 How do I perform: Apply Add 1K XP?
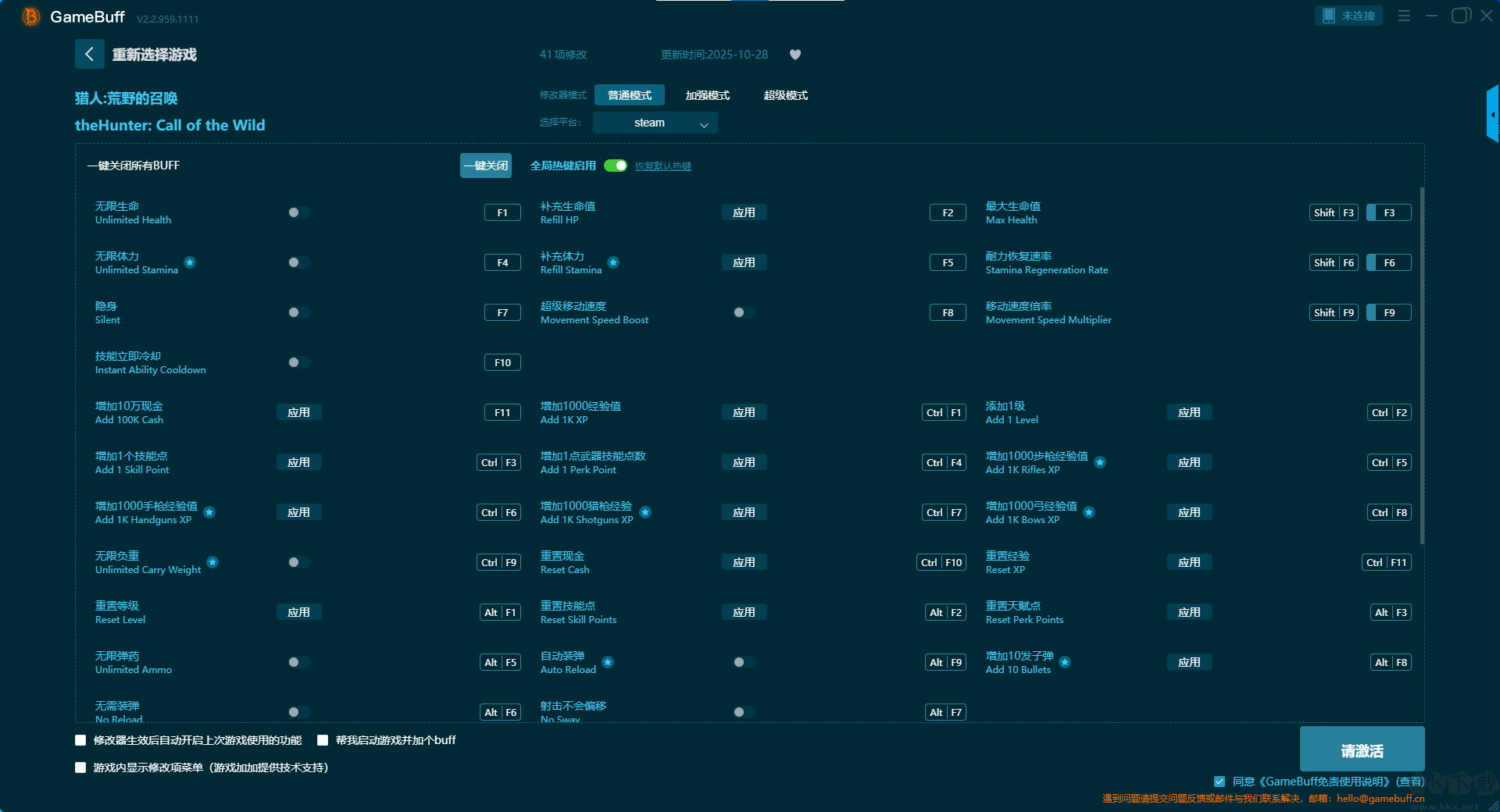point(744,412)
